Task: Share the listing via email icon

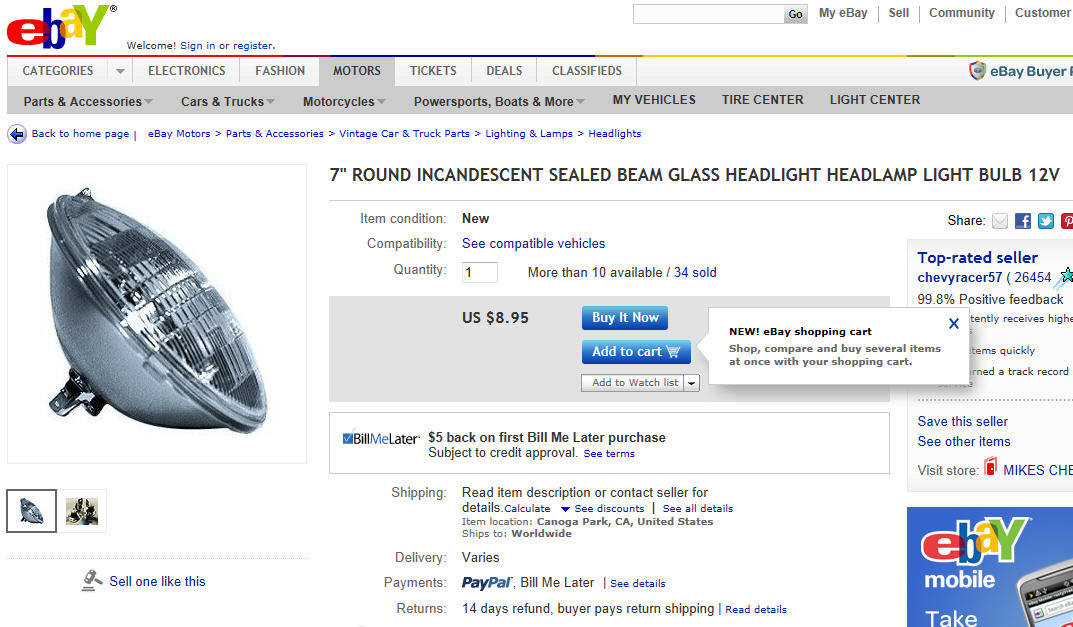Action: point(1000,221)
